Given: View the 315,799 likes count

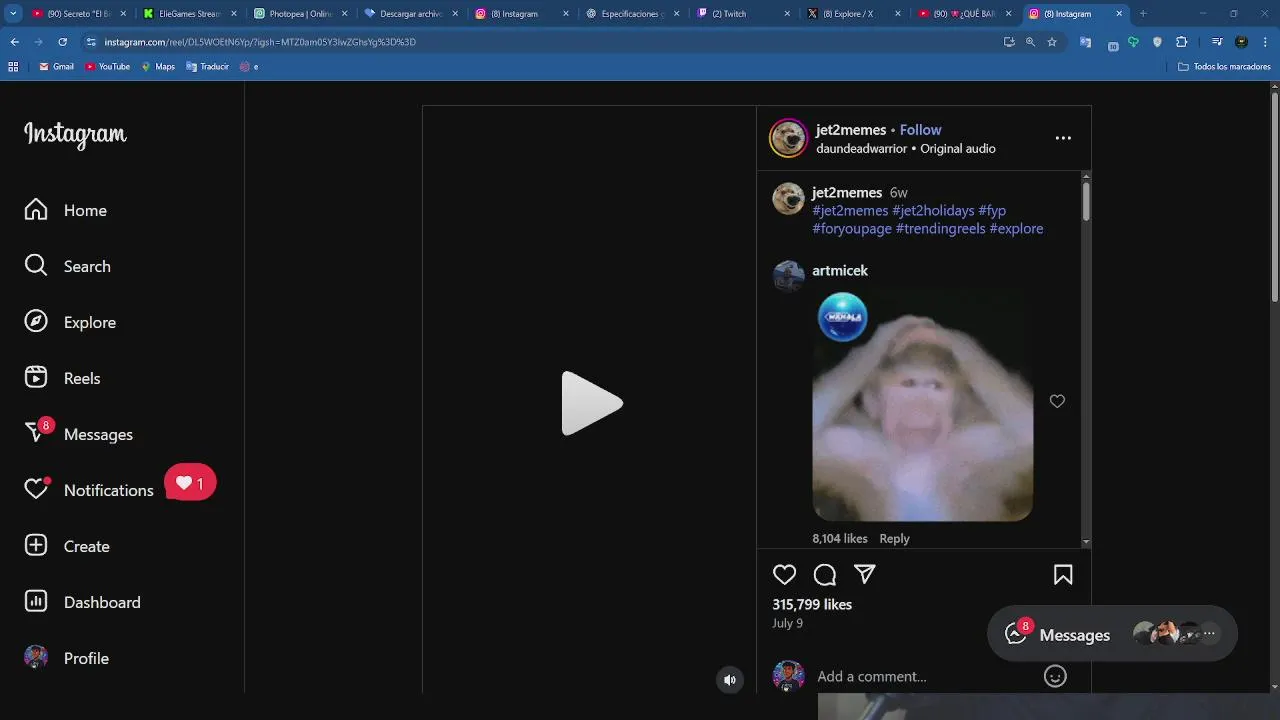Looking at the screenshot, I should coord(812,604).
